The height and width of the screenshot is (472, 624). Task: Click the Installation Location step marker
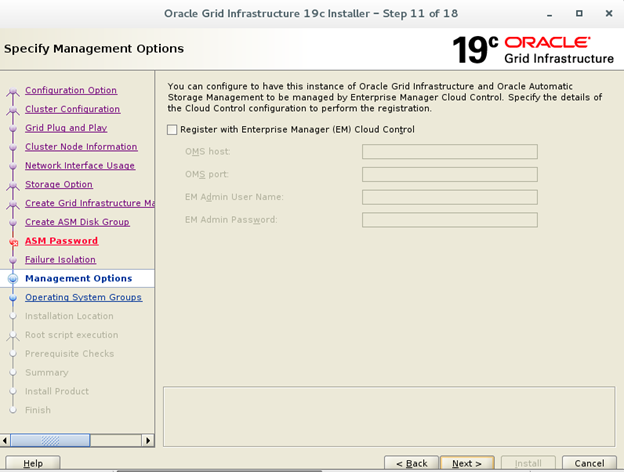(13, 316)
